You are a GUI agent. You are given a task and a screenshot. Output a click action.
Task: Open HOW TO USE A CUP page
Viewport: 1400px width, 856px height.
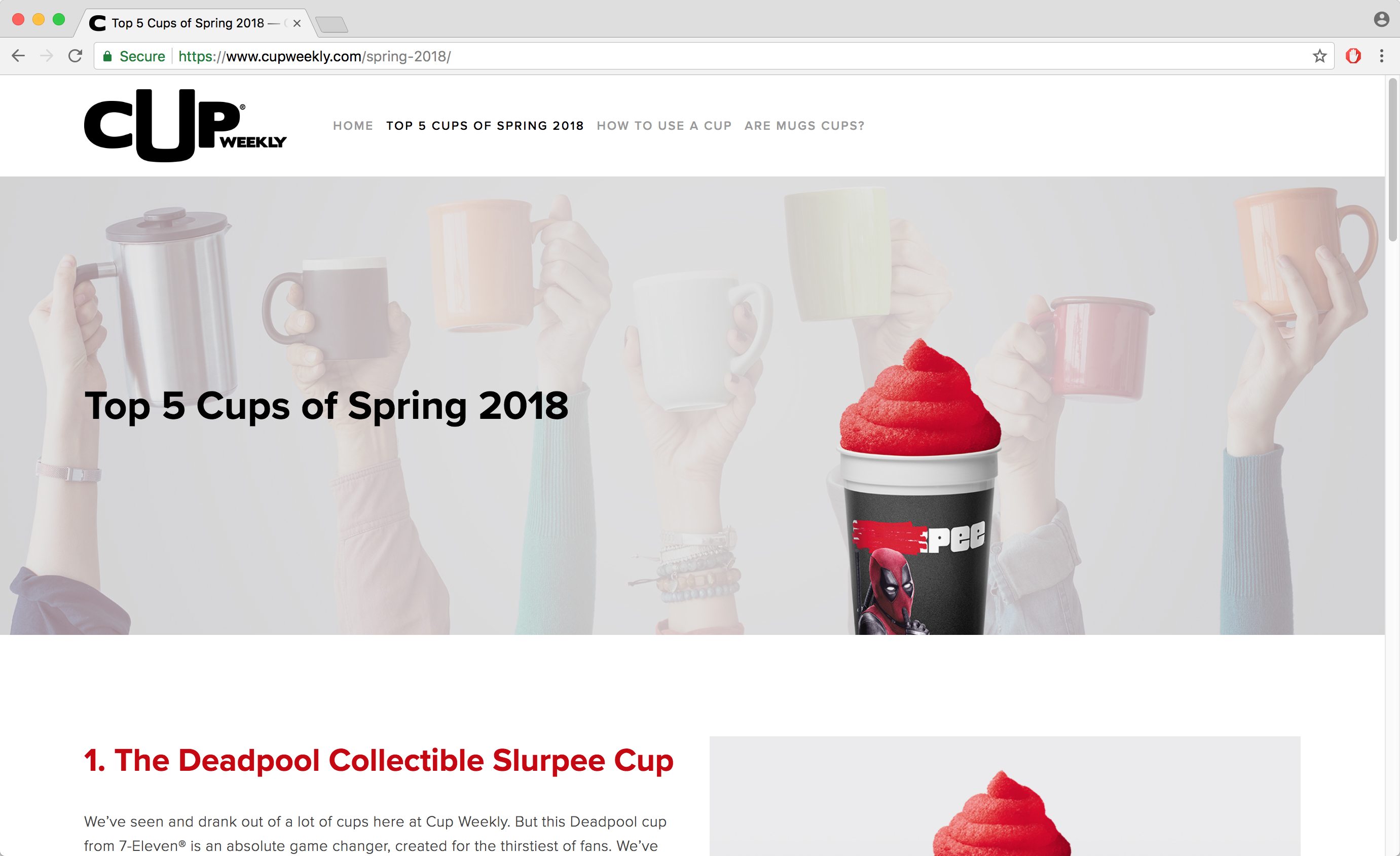pyautogui.click(x=664, y=126)
